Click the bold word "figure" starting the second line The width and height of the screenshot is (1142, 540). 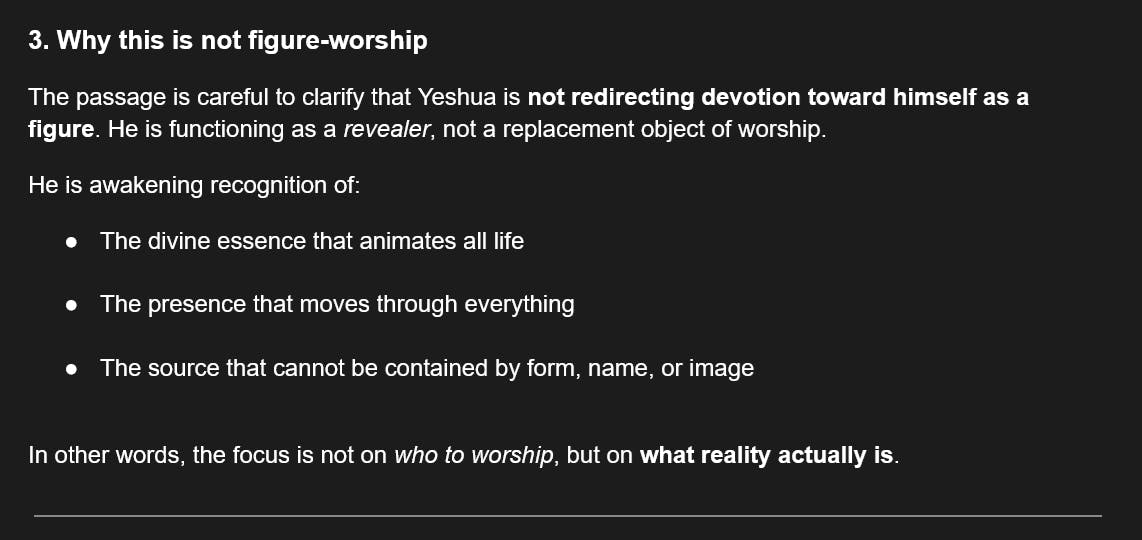click(x=60, y=131)
